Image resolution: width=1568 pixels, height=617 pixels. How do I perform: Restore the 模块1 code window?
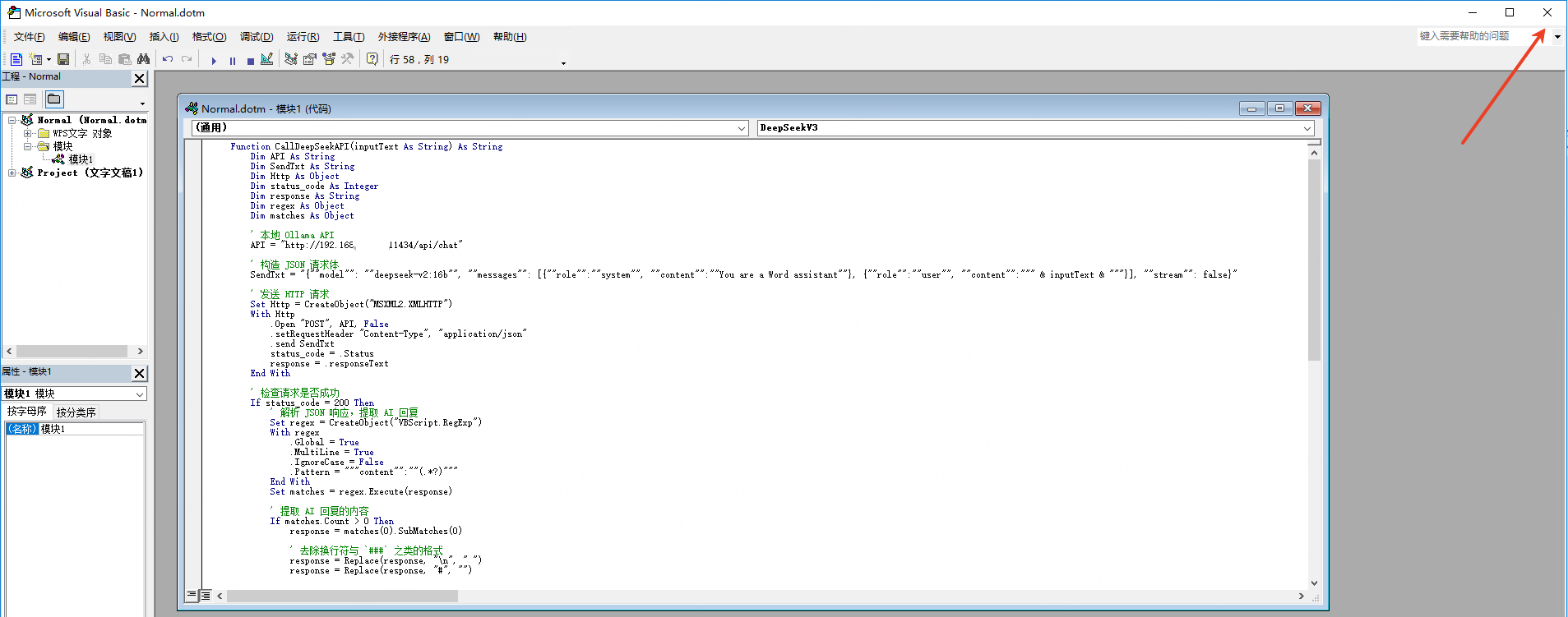(1279, 108)
